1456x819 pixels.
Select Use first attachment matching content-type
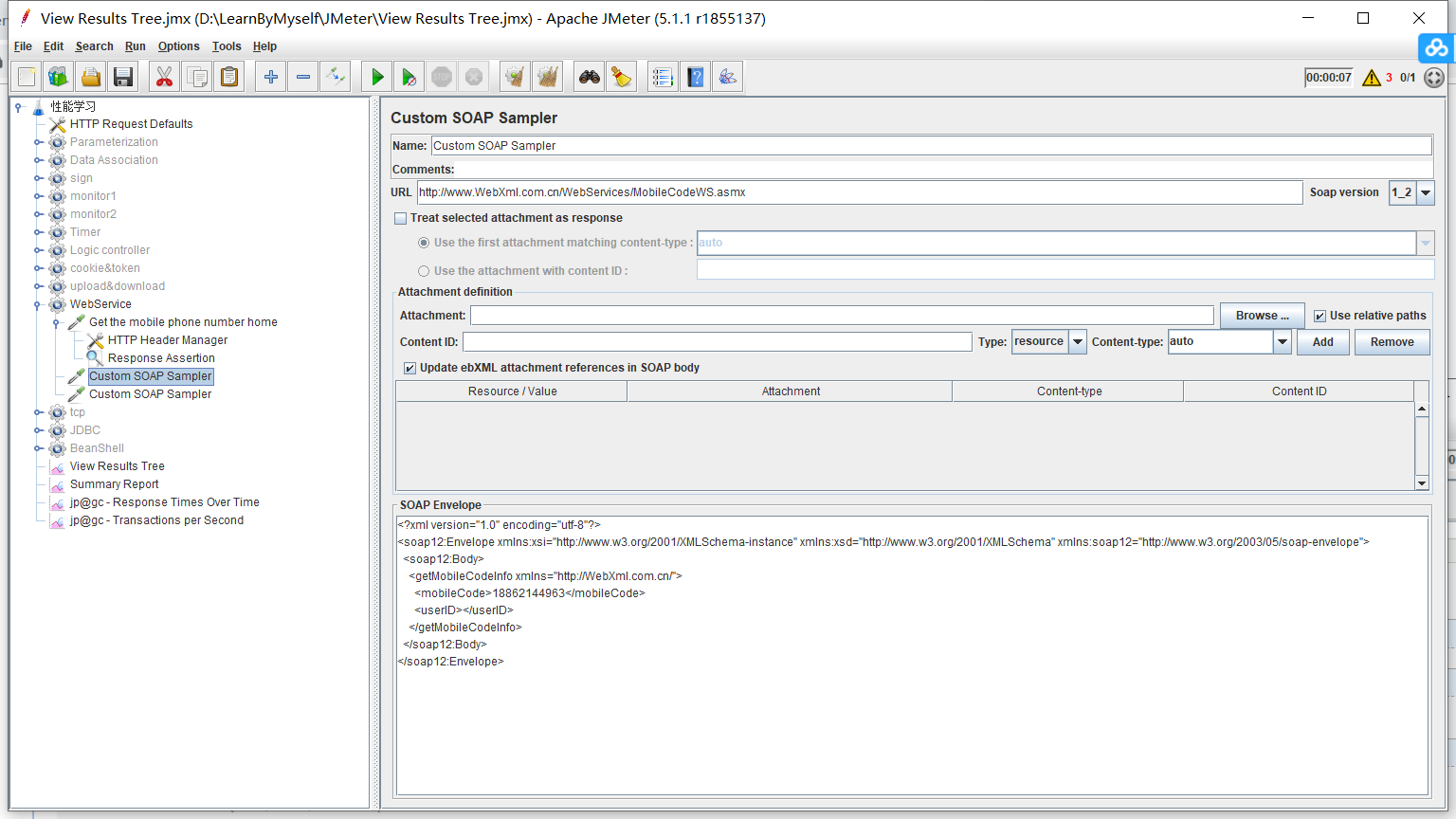[x=424, y=243]
